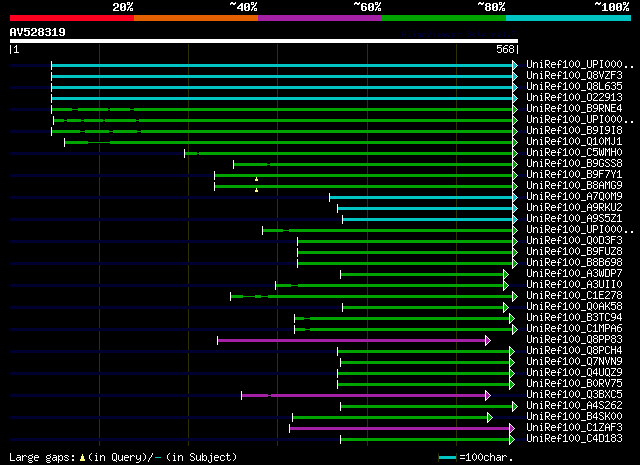Select the UniRef100_B0RV75 label
The image size is (640, 465).
click(574, 384)
